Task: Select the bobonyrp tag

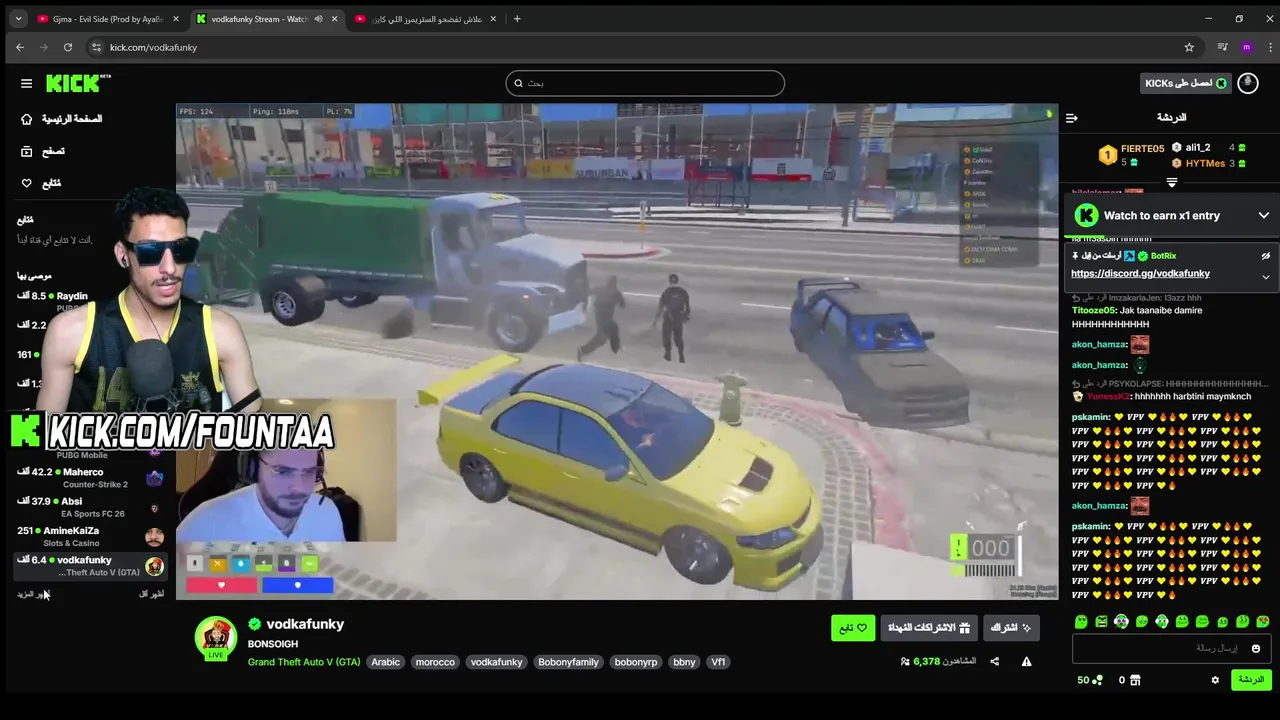Action: pyautogui.click(x=636, y=662)
